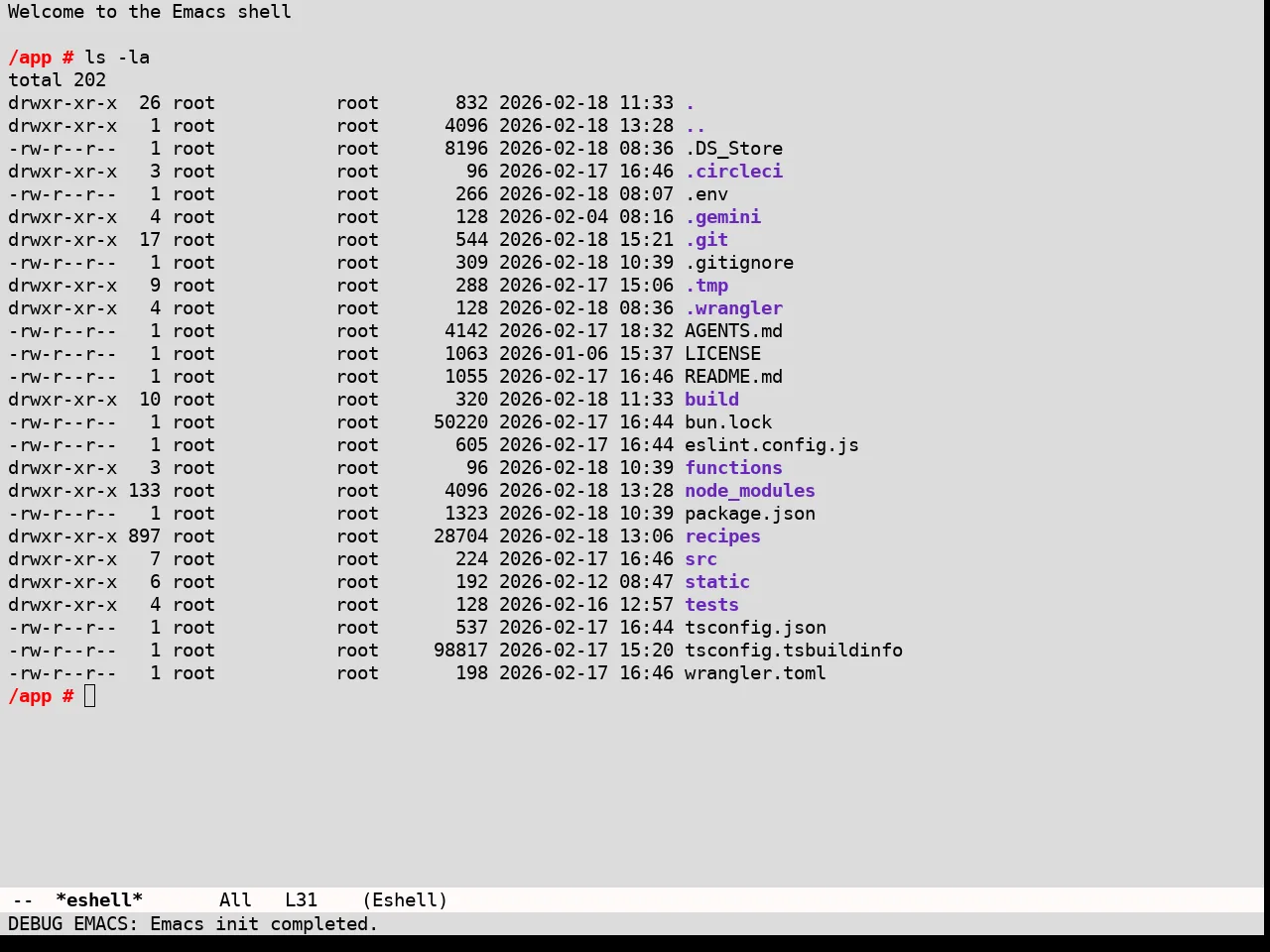Click the .tmp directory entry
Viewport: 1270px width, 952px height.
706,286
